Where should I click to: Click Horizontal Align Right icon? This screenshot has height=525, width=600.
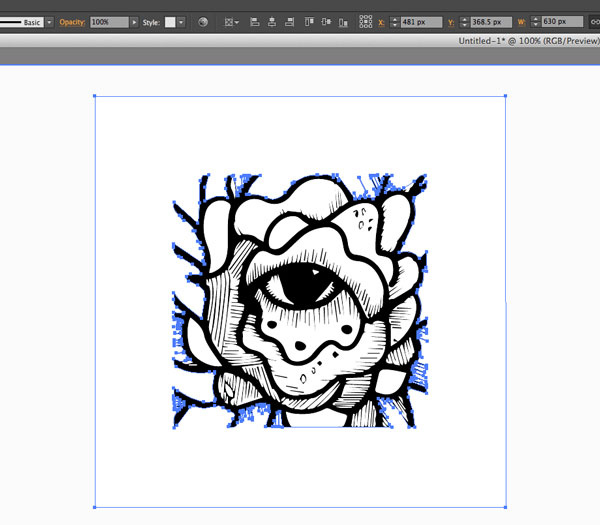click(x=290, y=22)
